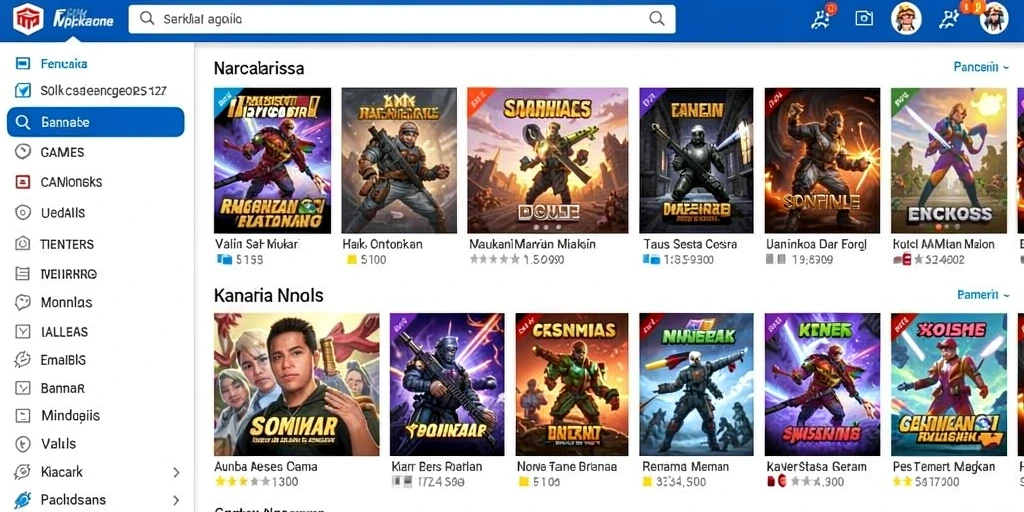The height and width of the screenshot is (512, 1024).
Task: Click Kotcl AMMtan Malon title text
Action: (943, 244)
